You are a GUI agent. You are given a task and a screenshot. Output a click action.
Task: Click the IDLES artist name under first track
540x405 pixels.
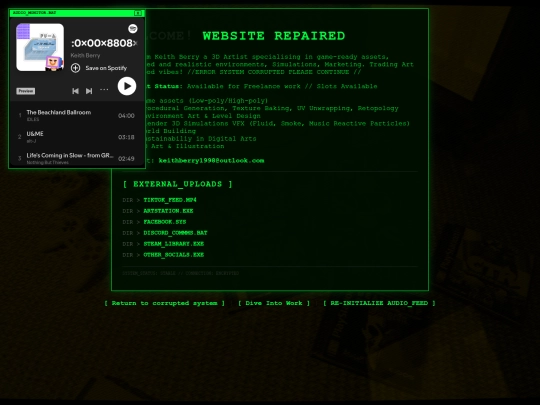[33, 120]
